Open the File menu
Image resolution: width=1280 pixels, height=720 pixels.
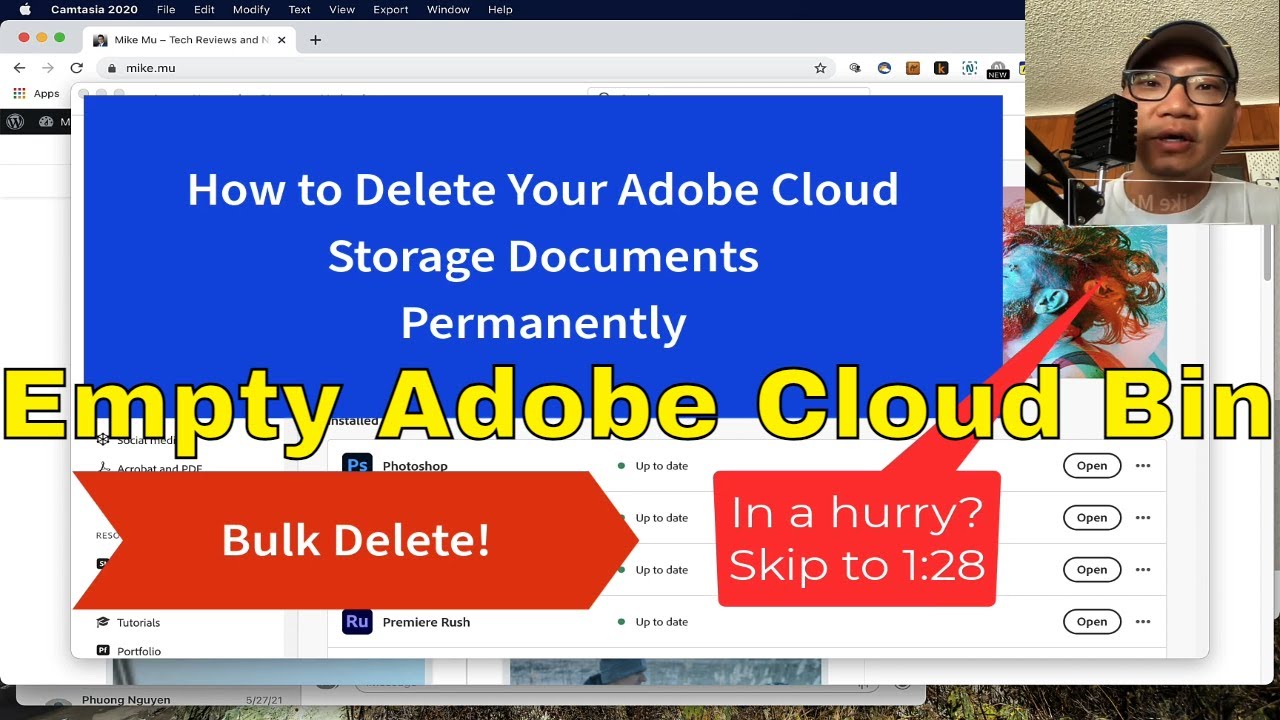pyautogui.click(x=166, y=9)
